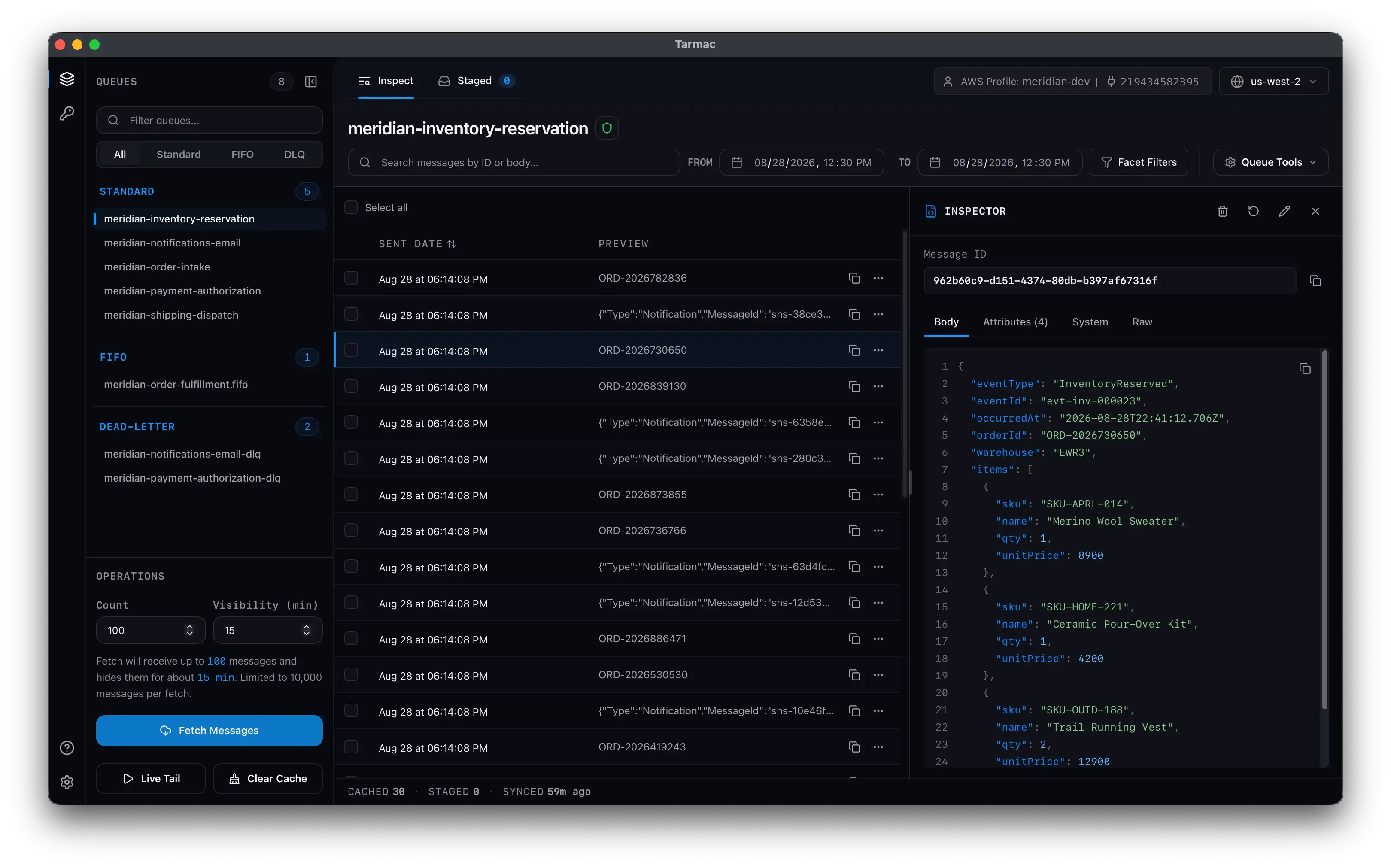Click the Clear Cache button
This screenshot has width=1391, height=868.
click(267, 778)
